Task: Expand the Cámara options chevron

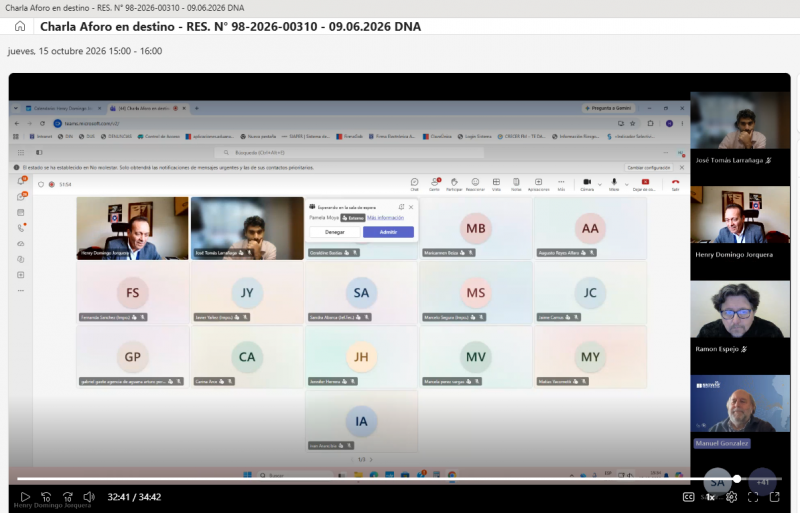Action: click(x=599, y=184)
